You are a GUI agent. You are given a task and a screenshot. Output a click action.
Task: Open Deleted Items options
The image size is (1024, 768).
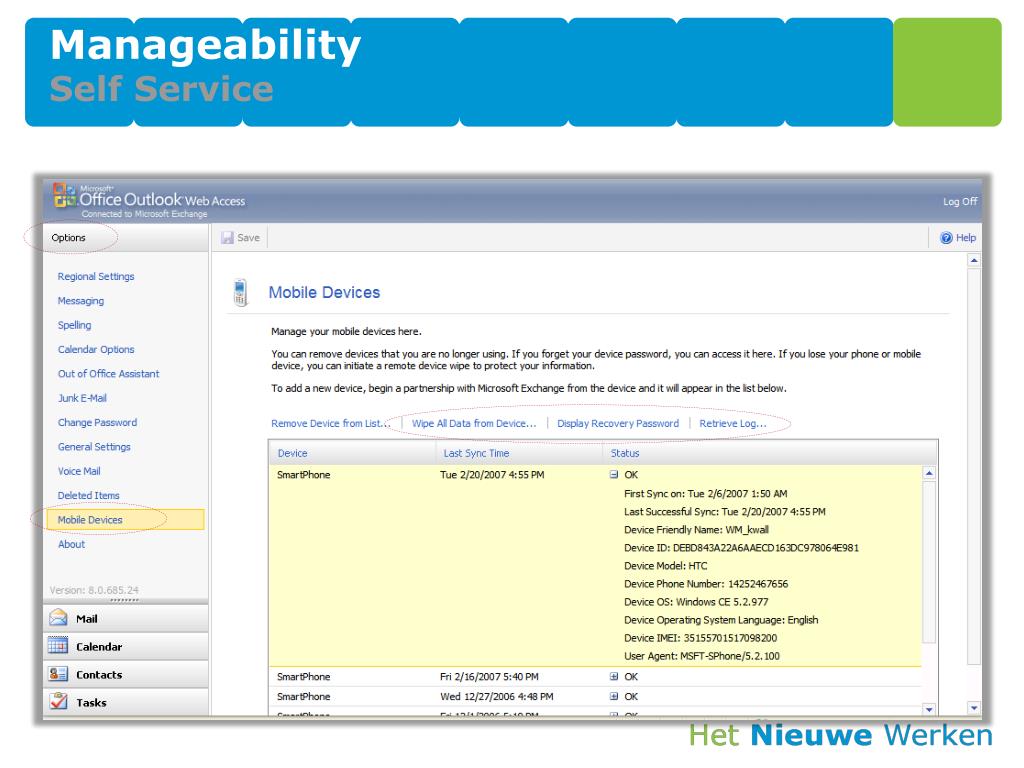[x=89, y=495]
